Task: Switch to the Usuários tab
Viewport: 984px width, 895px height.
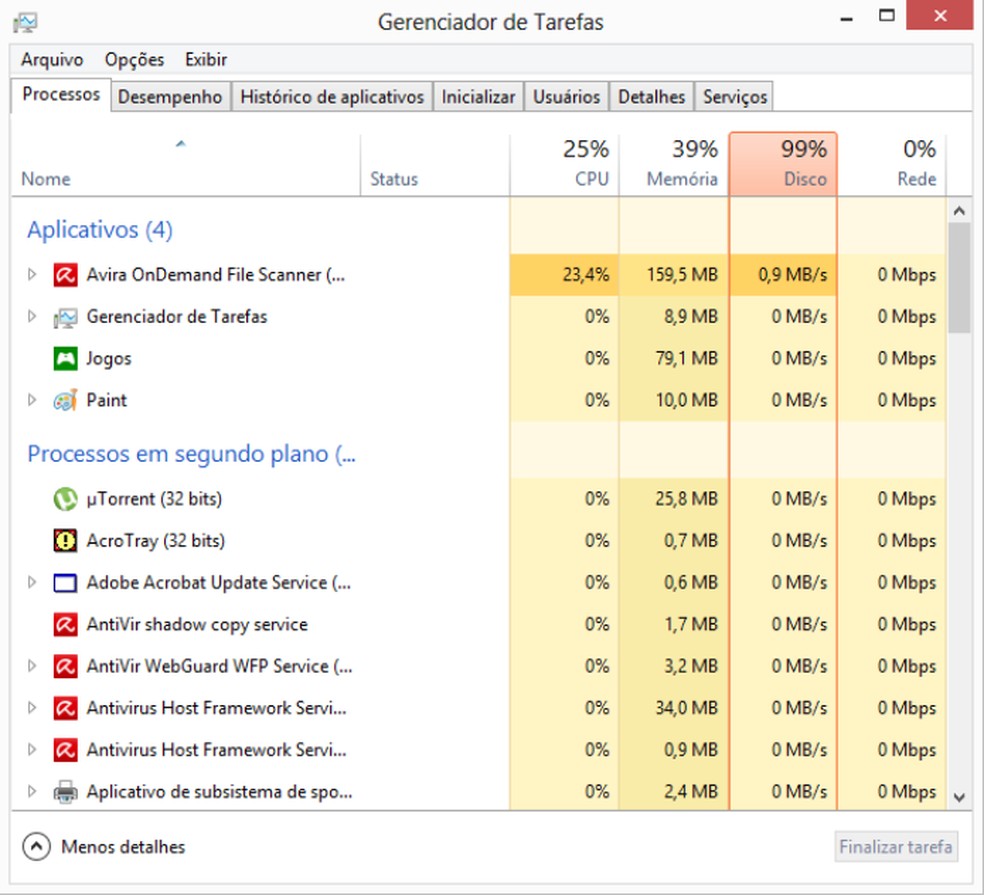Action: pyautogui.click(x=567, y=97)
